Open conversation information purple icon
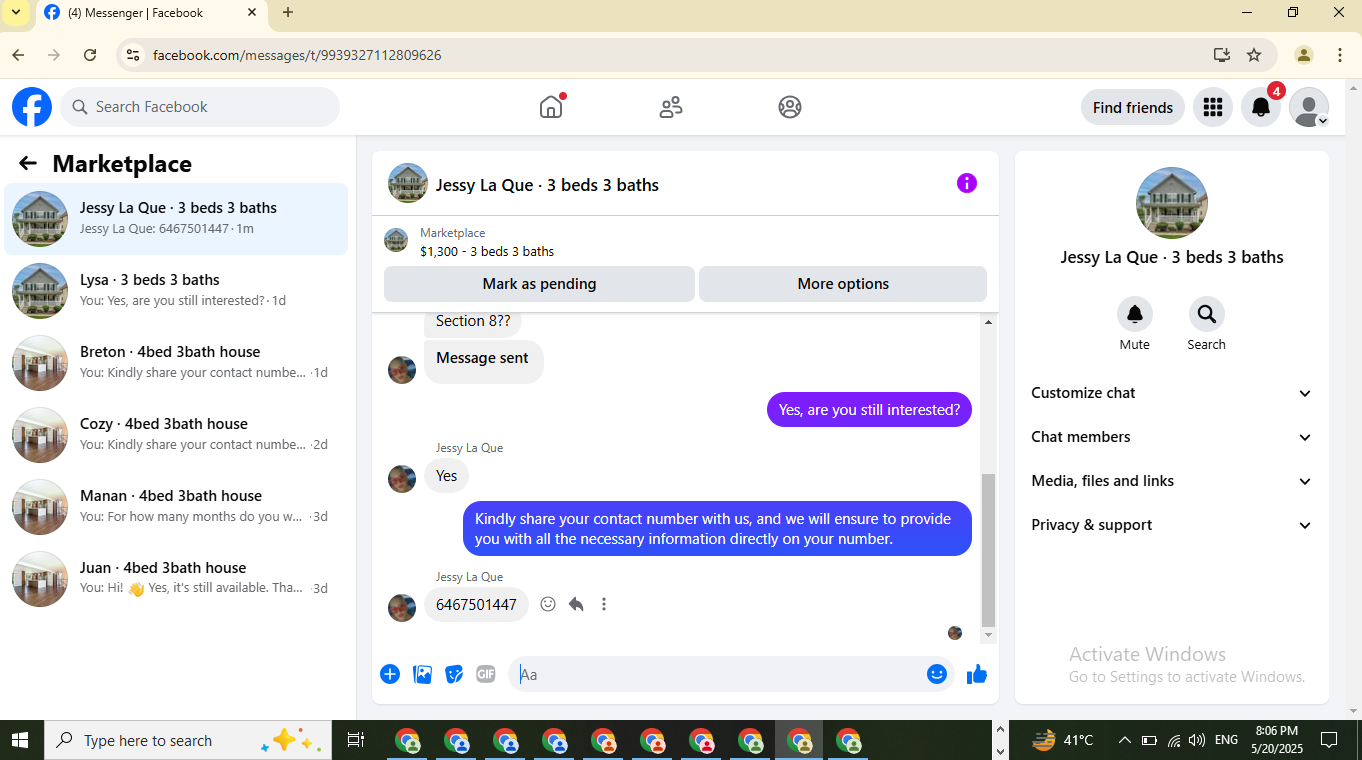1362x760 pixels. (967, 183)
